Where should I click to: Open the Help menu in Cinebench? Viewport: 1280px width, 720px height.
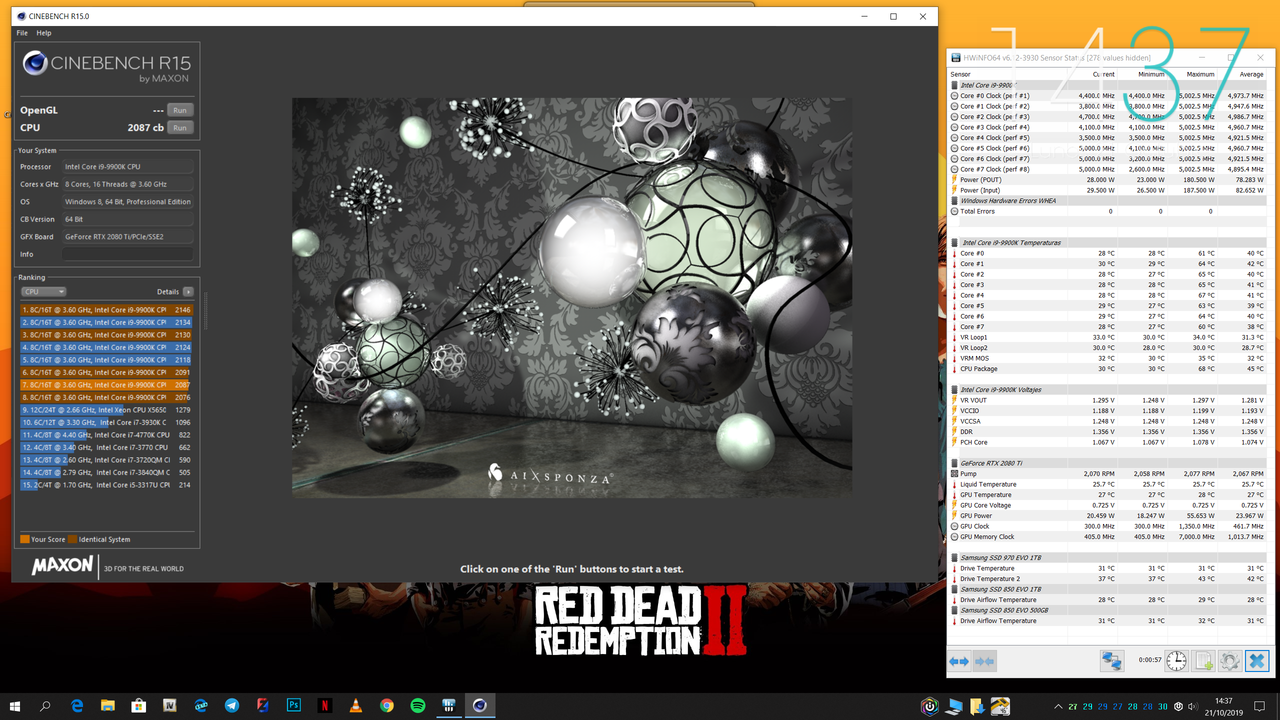(x=44, y=33)
